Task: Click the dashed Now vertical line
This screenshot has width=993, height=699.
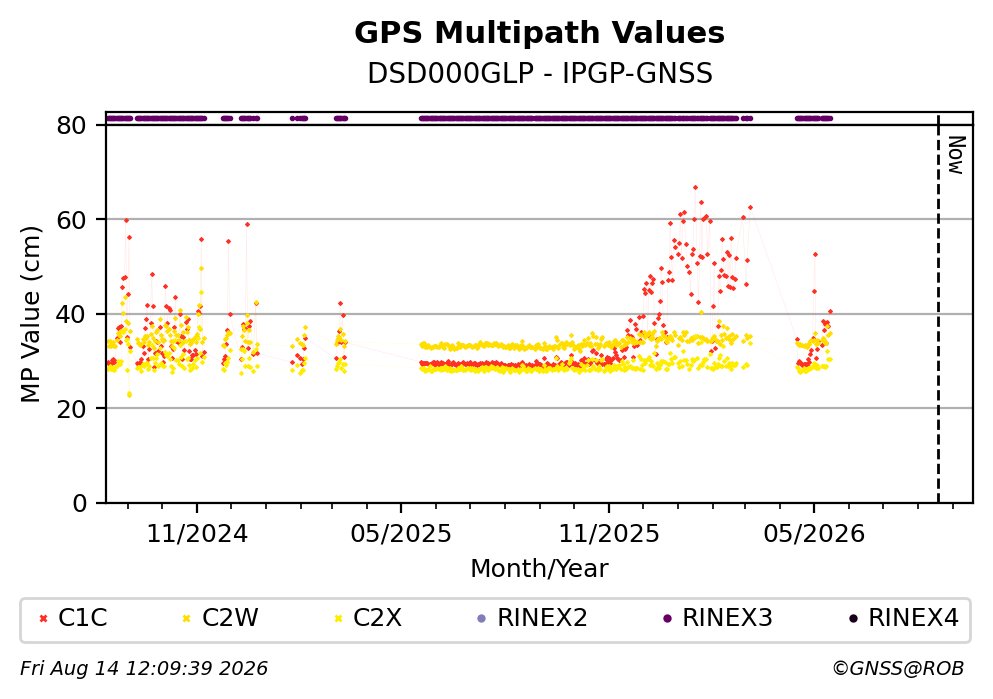Action: pyautogui.click(x=938, y=309)
